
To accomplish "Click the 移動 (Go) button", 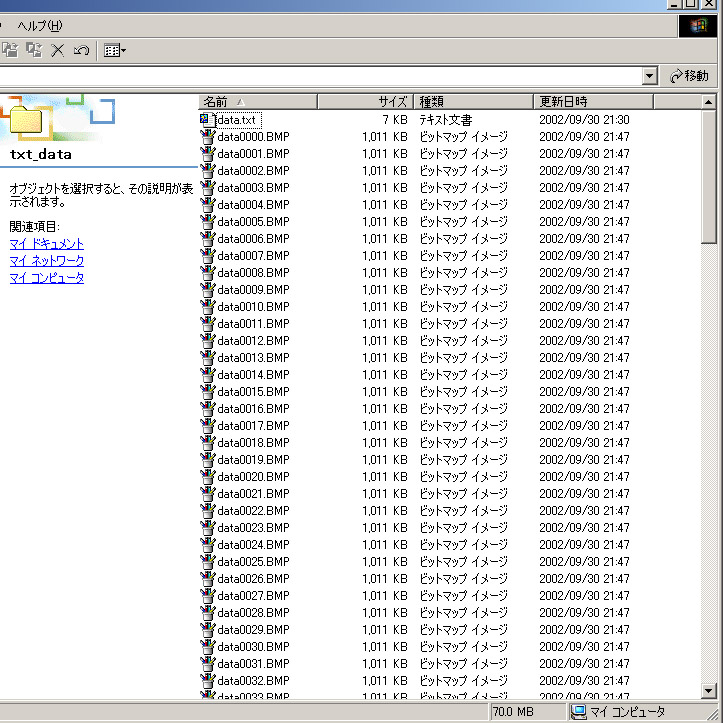I will pos(689,76).
